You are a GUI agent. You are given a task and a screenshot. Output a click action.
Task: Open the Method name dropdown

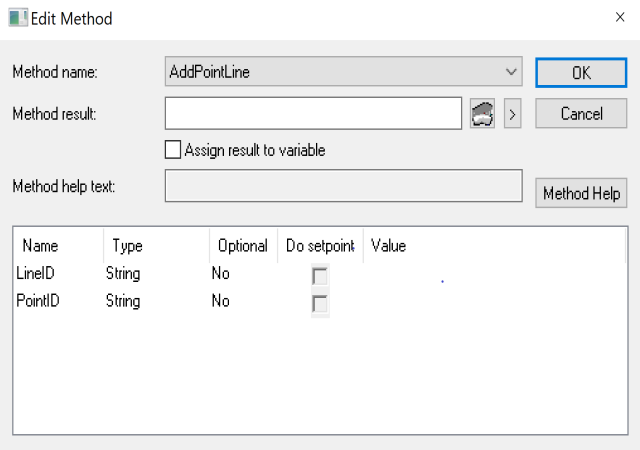(x=511, y=72)
